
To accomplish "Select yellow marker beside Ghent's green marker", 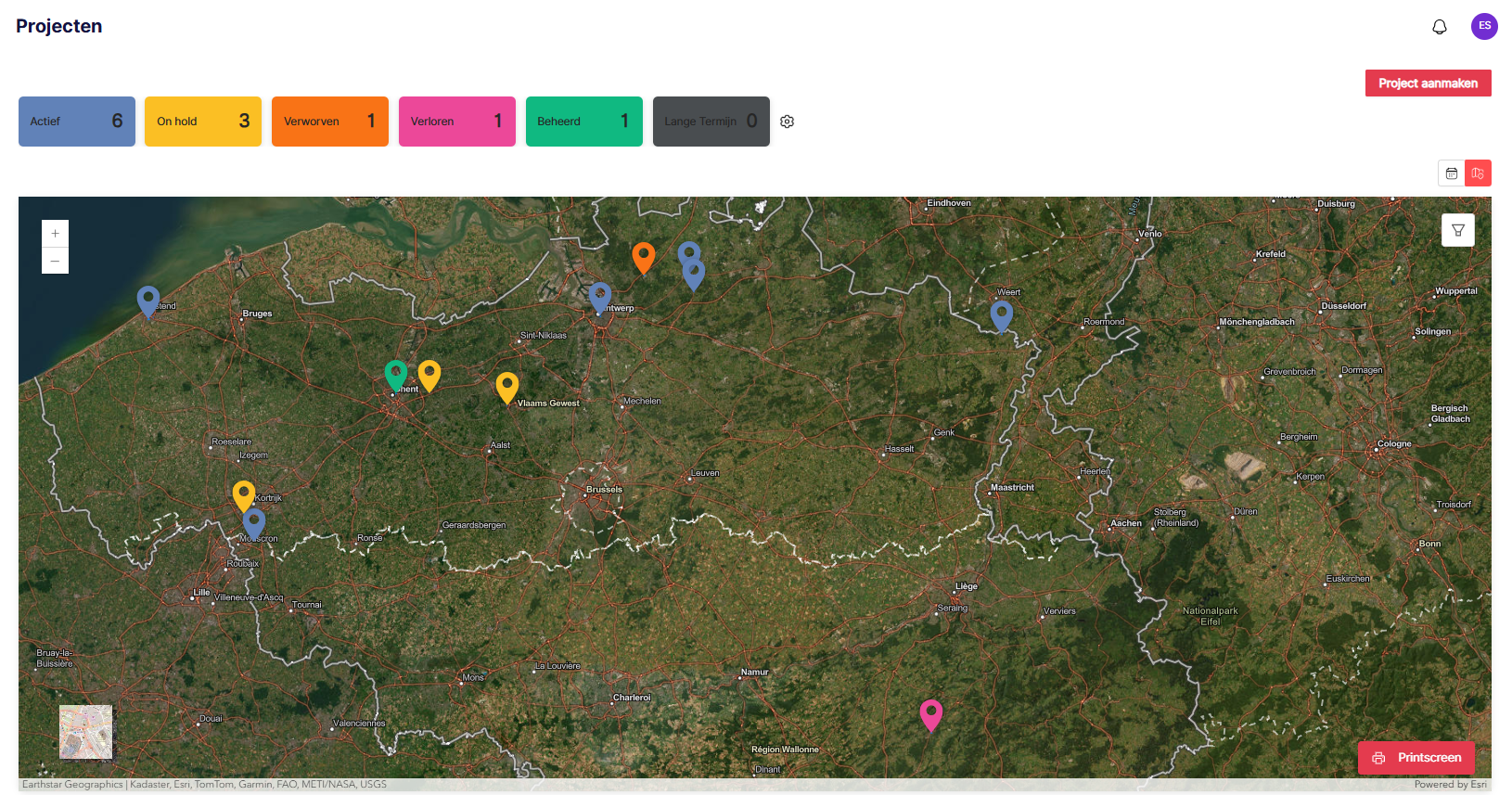I will click(429, 376).
